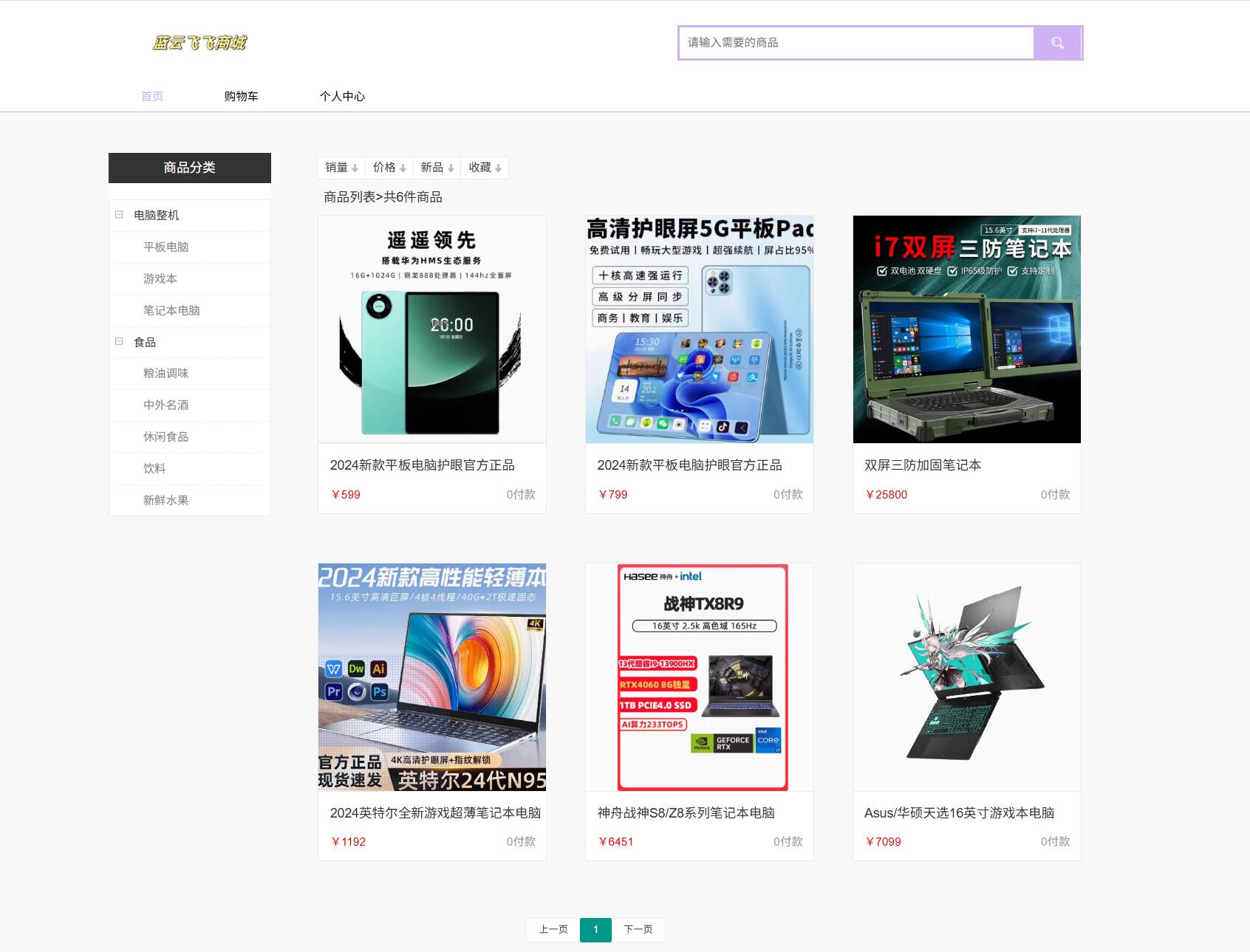Open the 游戏本 subcategory

coord(160,278)
